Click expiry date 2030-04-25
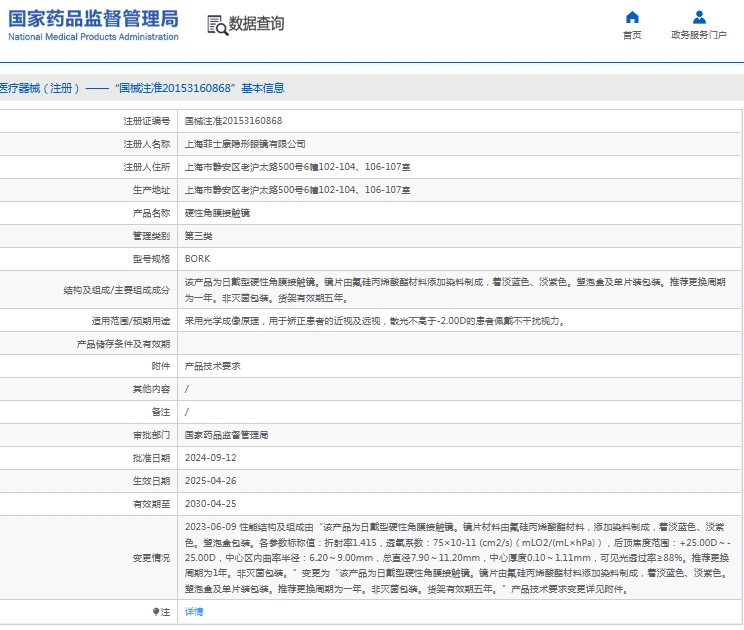The height and width of the screenshot is (630, 744). (x=210, y=504)
